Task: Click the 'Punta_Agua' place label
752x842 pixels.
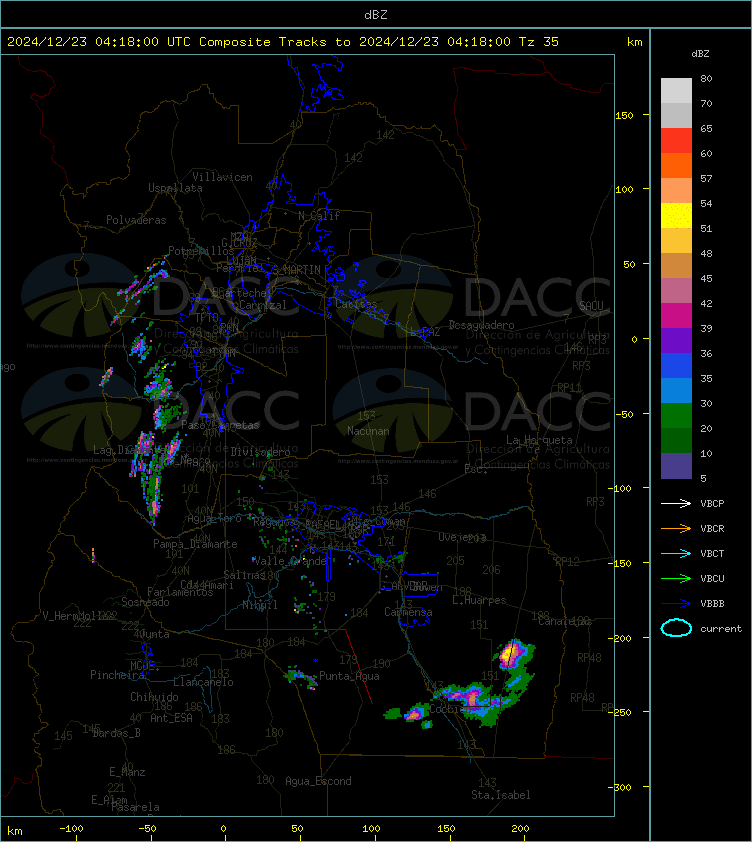Action: pyautogui.click(x=349, y=676)
